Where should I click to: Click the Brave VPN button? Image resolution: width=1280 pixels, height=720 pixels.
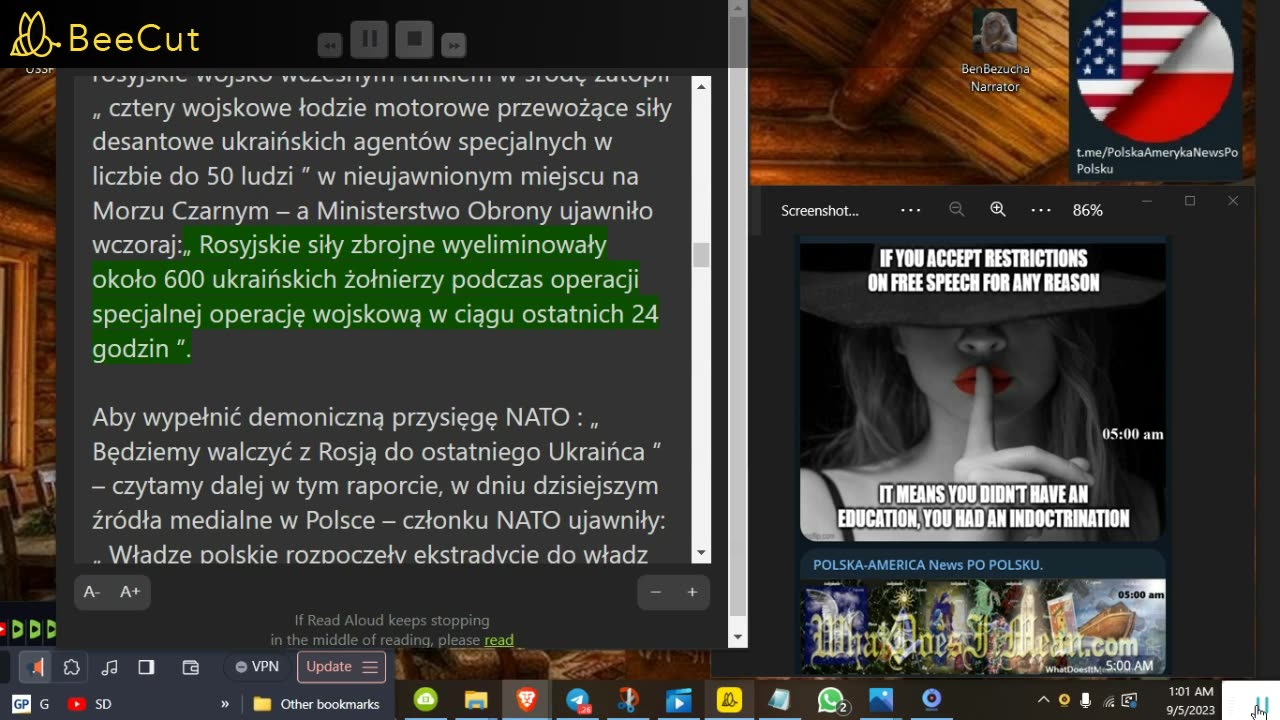(258, 667)
